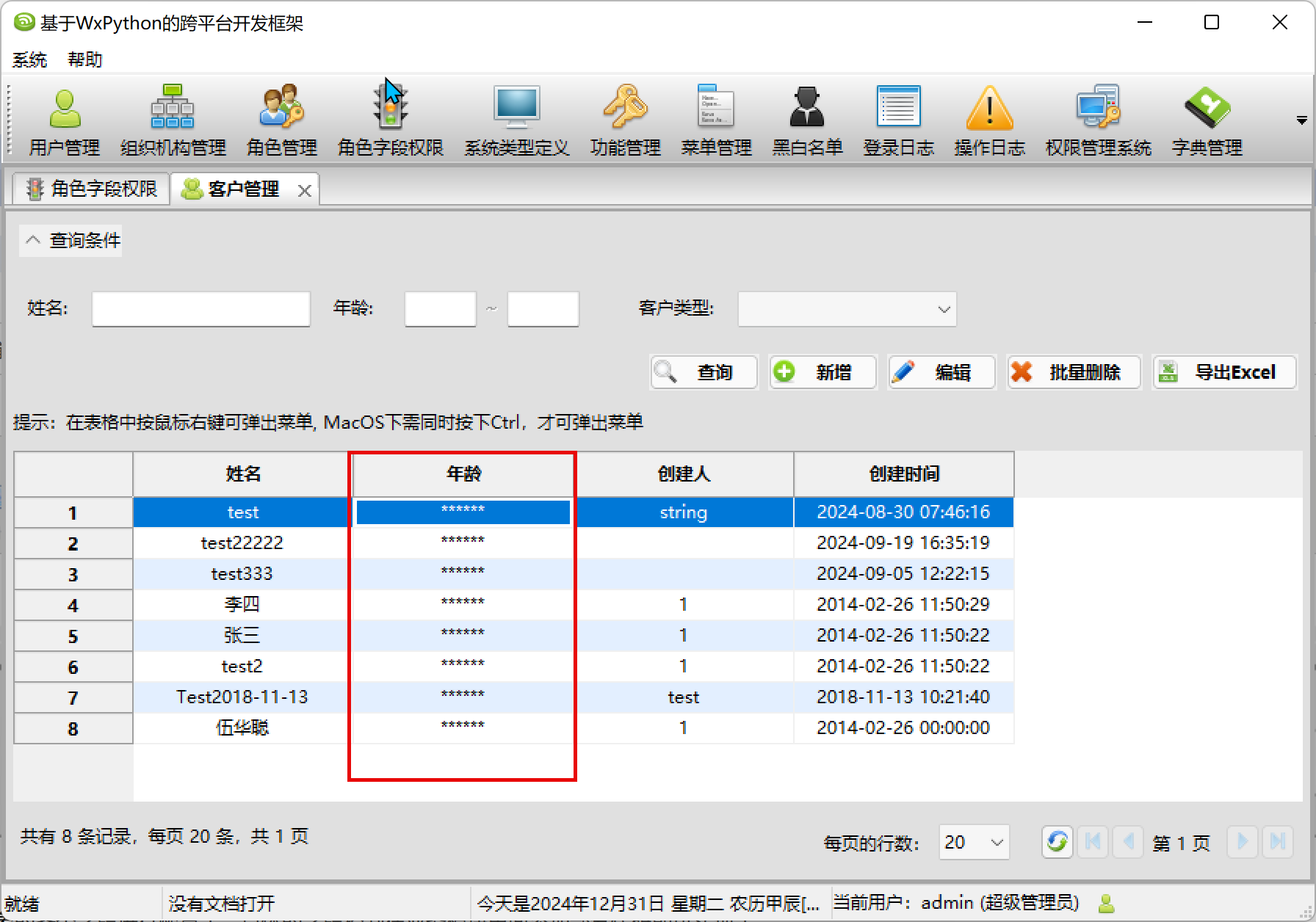1316x922 pixels.
Task: Open the 系统 menu
Action: 29,59
